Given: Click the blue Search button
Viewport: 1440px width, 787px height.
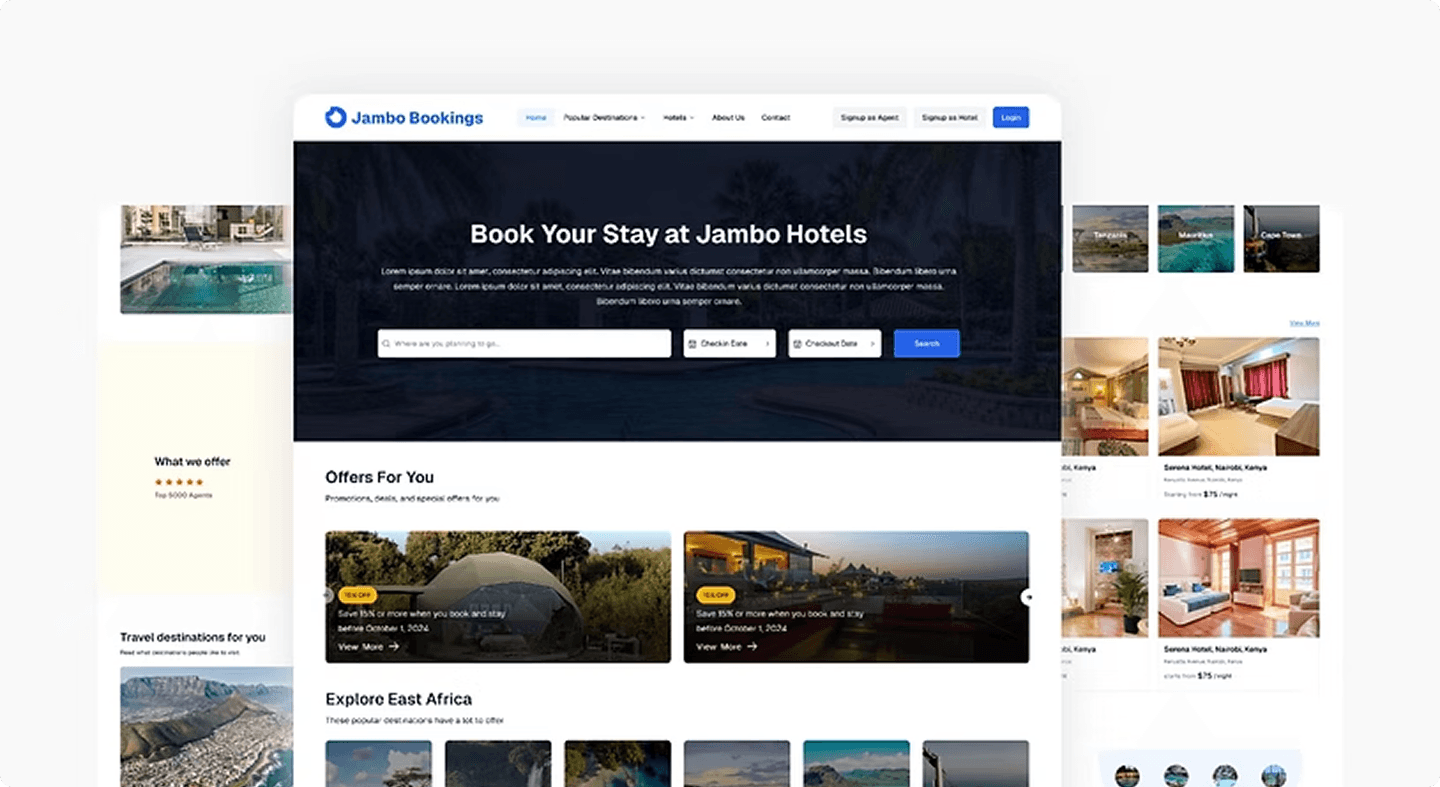Looking at the screenshot, I should tap(927, 344).
